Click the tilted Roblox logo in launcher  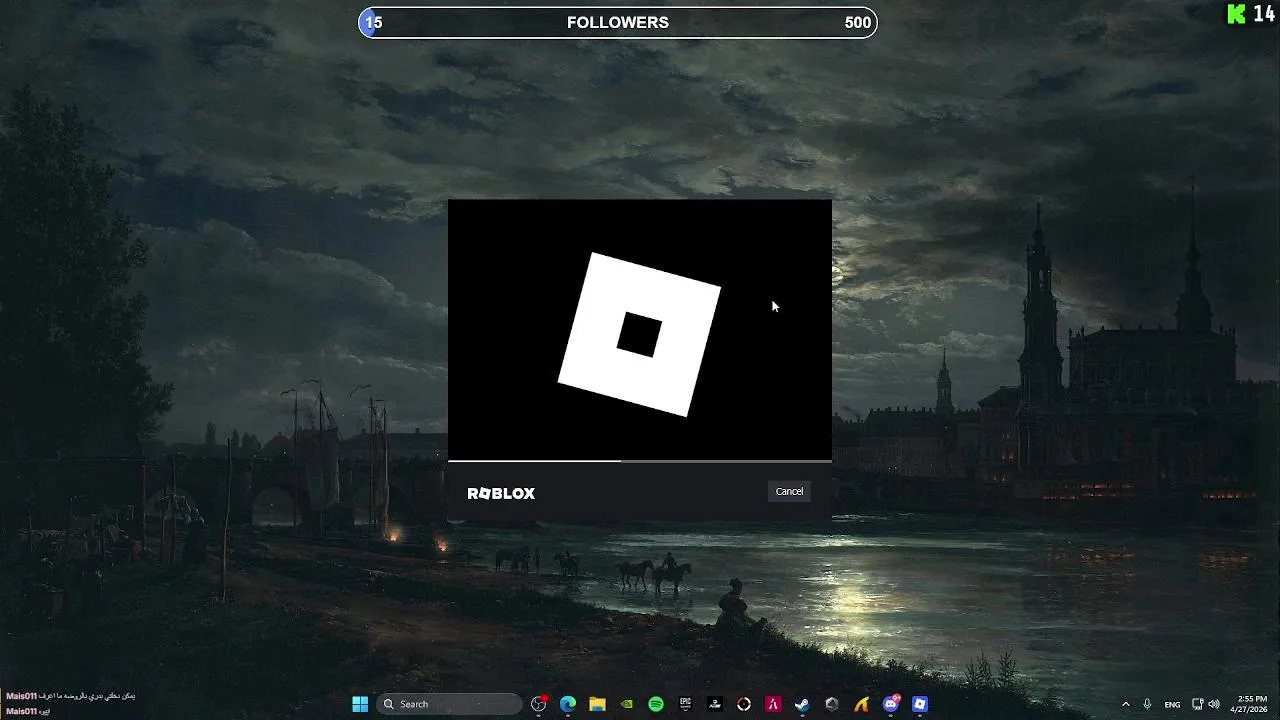(639, 334)
